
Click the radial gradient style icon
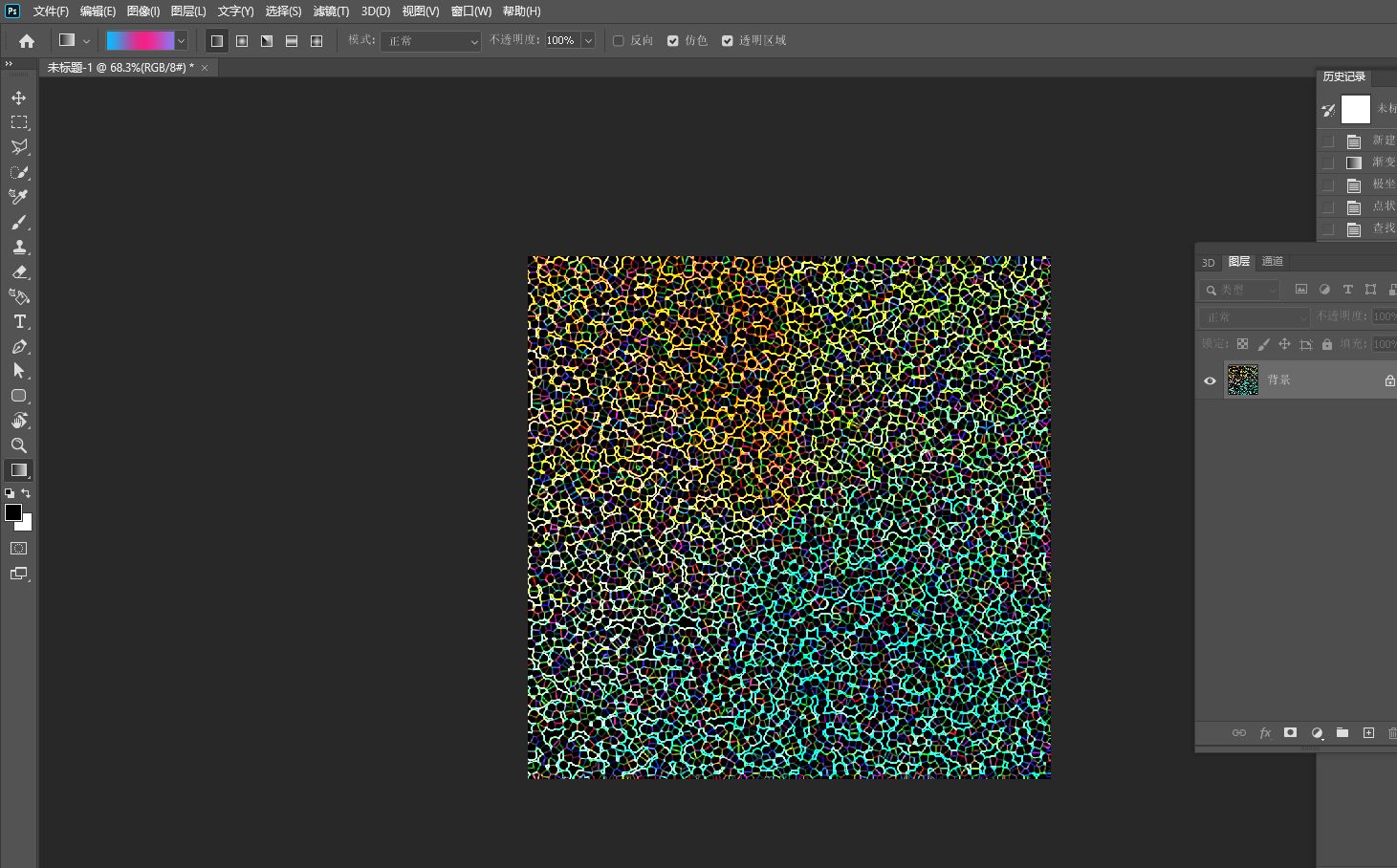[242, 41]
